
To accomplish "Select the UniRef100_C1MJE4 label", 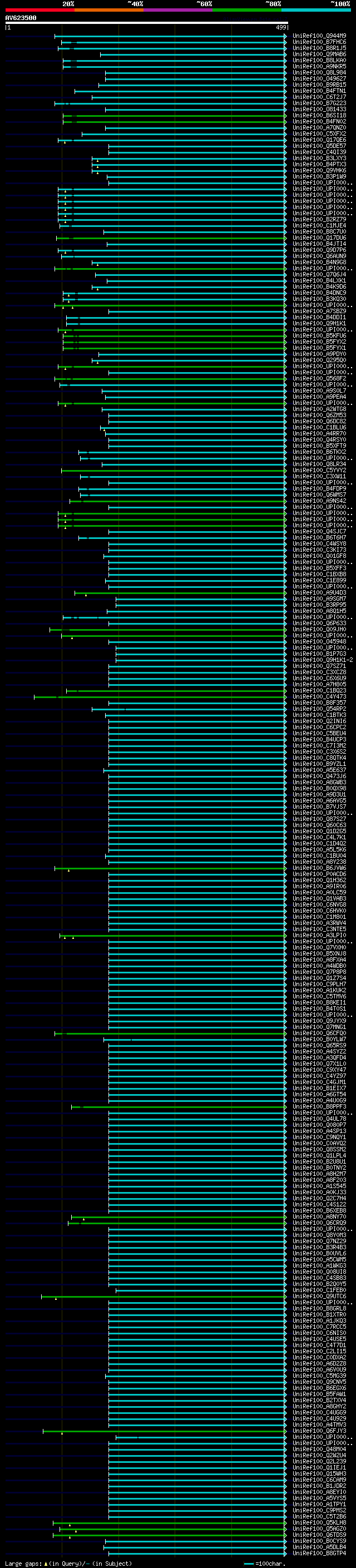I will coord(319,226).
